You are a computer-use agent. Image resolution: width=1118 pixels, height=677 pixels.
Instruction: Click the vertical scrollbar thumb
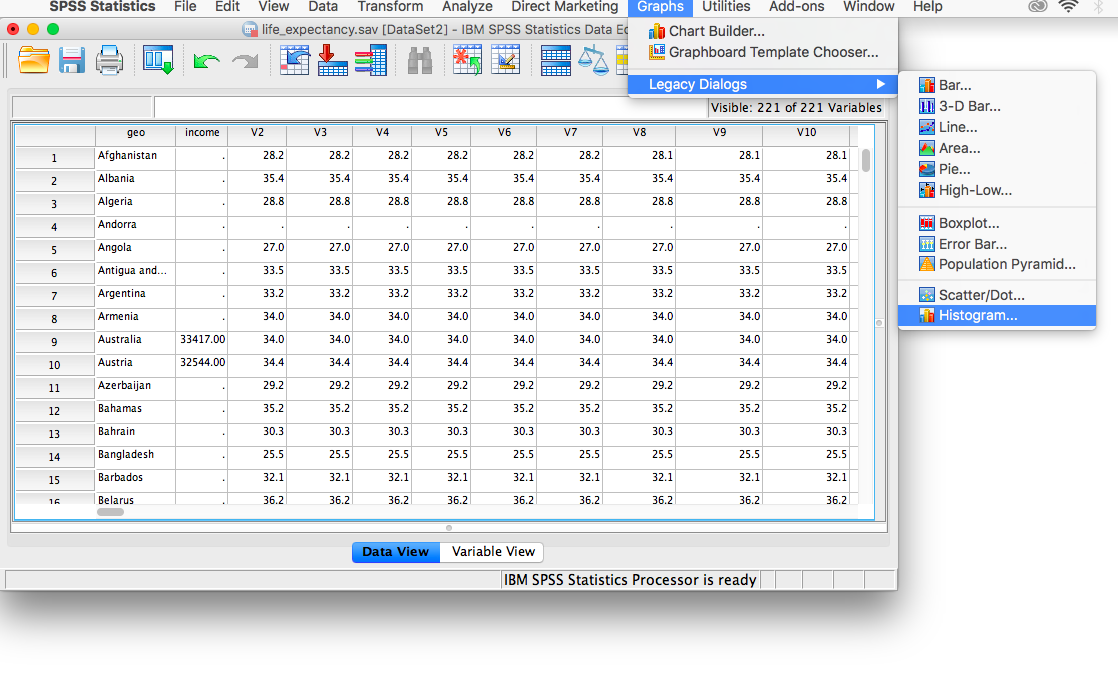pyautogui.click(x=866, y=161)
